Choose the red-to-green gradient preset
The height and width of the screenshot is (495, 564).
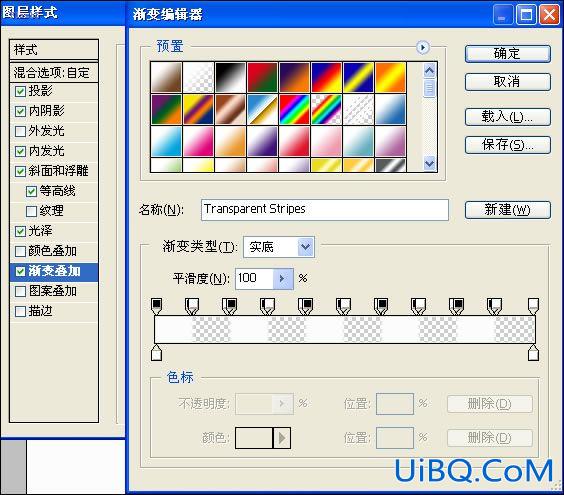click(262, 77)
